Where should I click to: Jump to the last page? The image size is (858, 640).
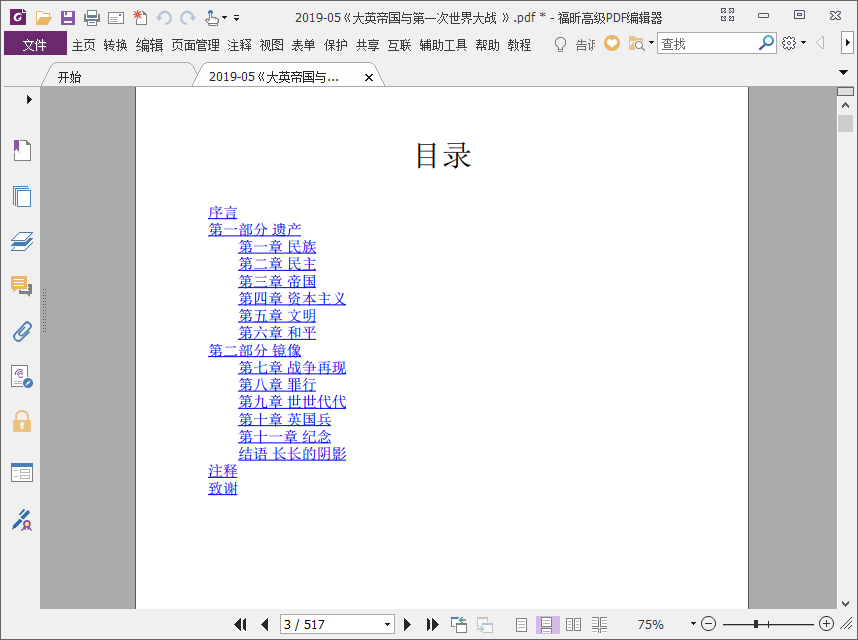pos(432,624)
